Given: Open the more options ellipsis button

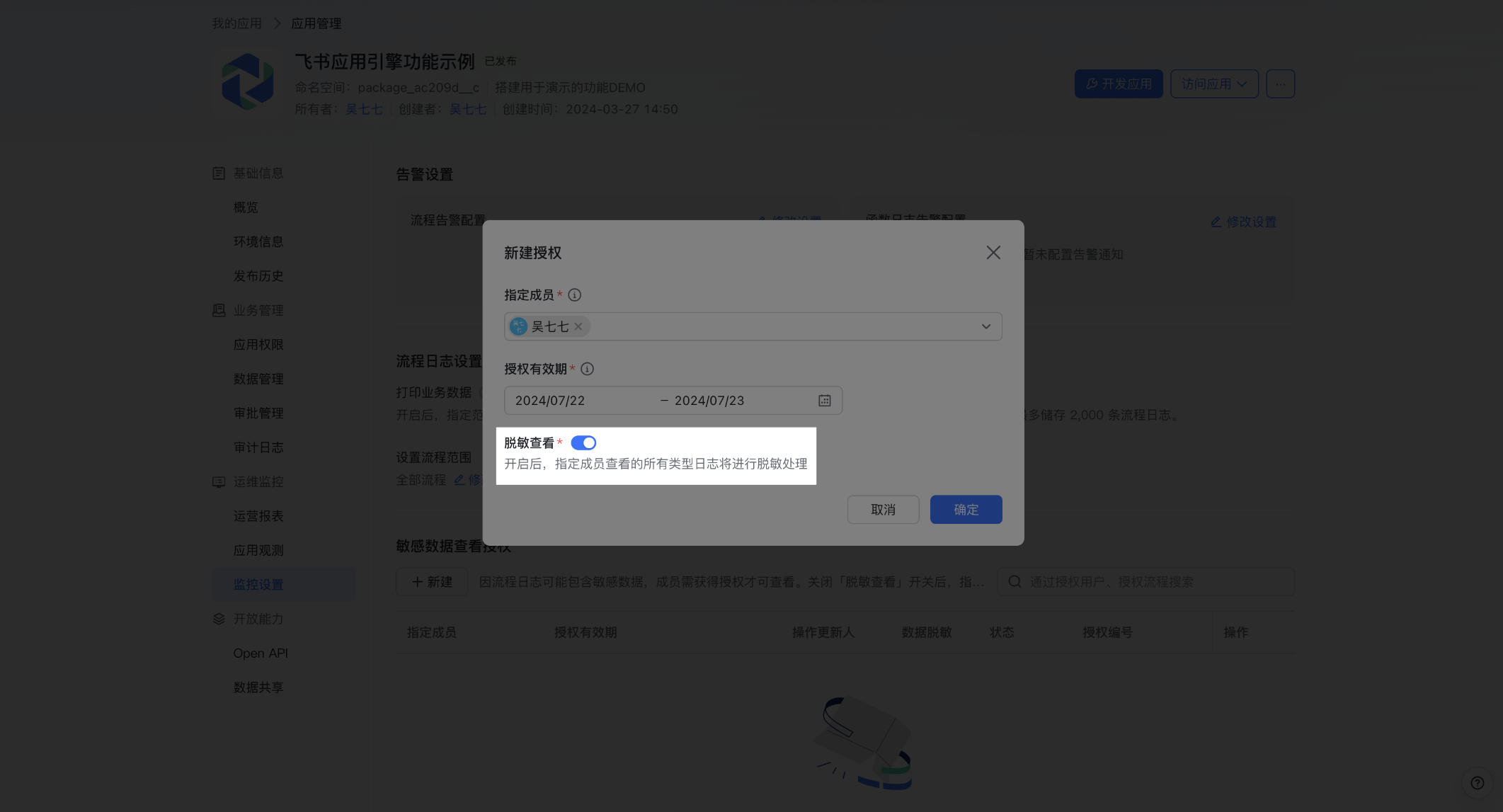Looking at the screenshot, I should [1281, 84].
